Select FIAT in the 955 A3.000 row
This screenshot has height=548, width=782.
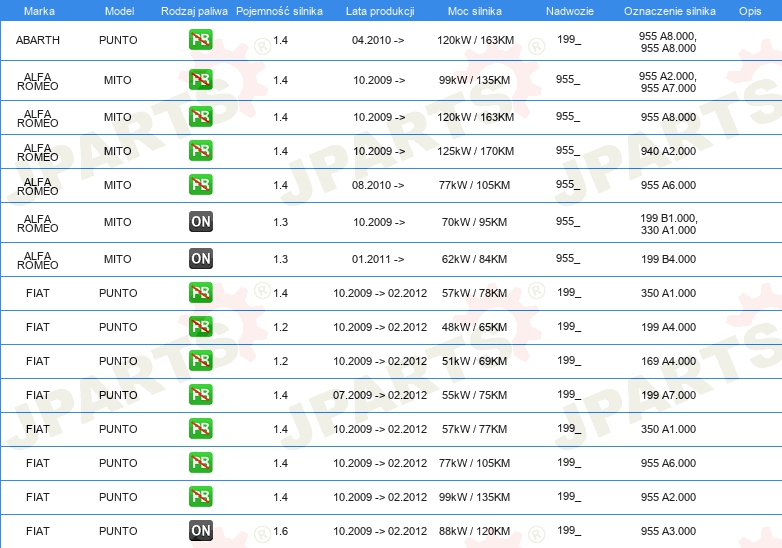pos(38,531)
